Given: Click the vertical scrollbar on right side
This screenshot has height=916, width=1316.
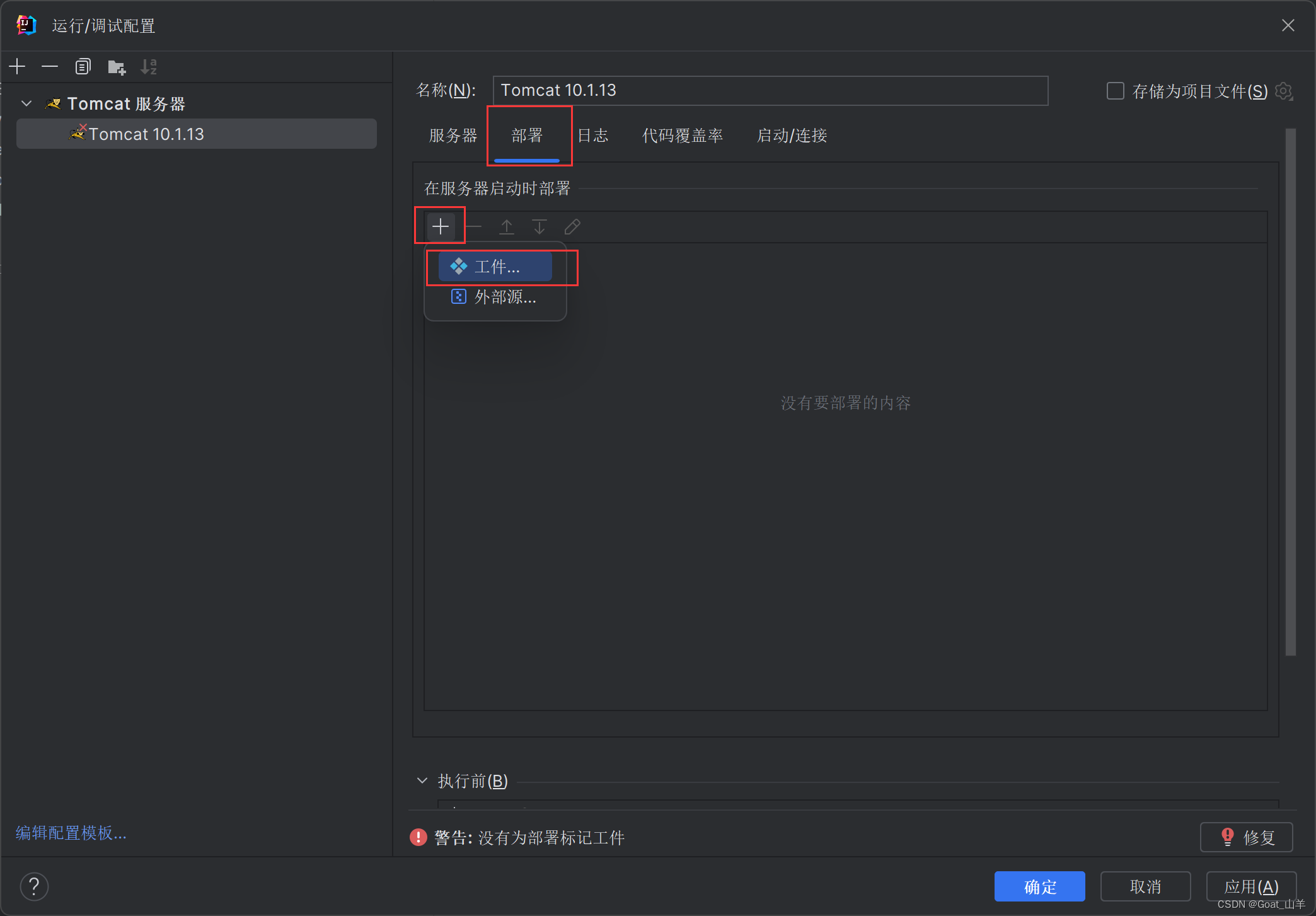Looking at the screenshot, I should (x=1290, y=391).
